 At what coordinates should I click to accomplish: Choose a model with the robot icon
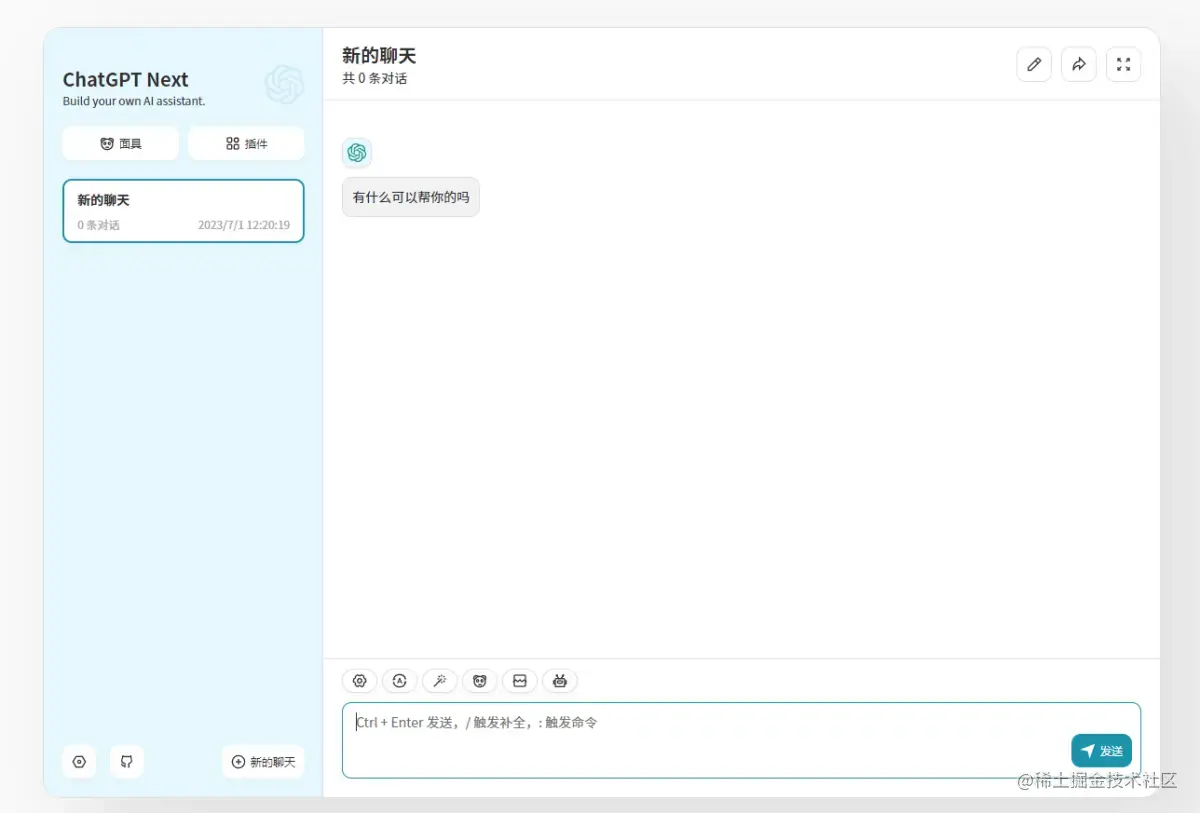point(560,681)
